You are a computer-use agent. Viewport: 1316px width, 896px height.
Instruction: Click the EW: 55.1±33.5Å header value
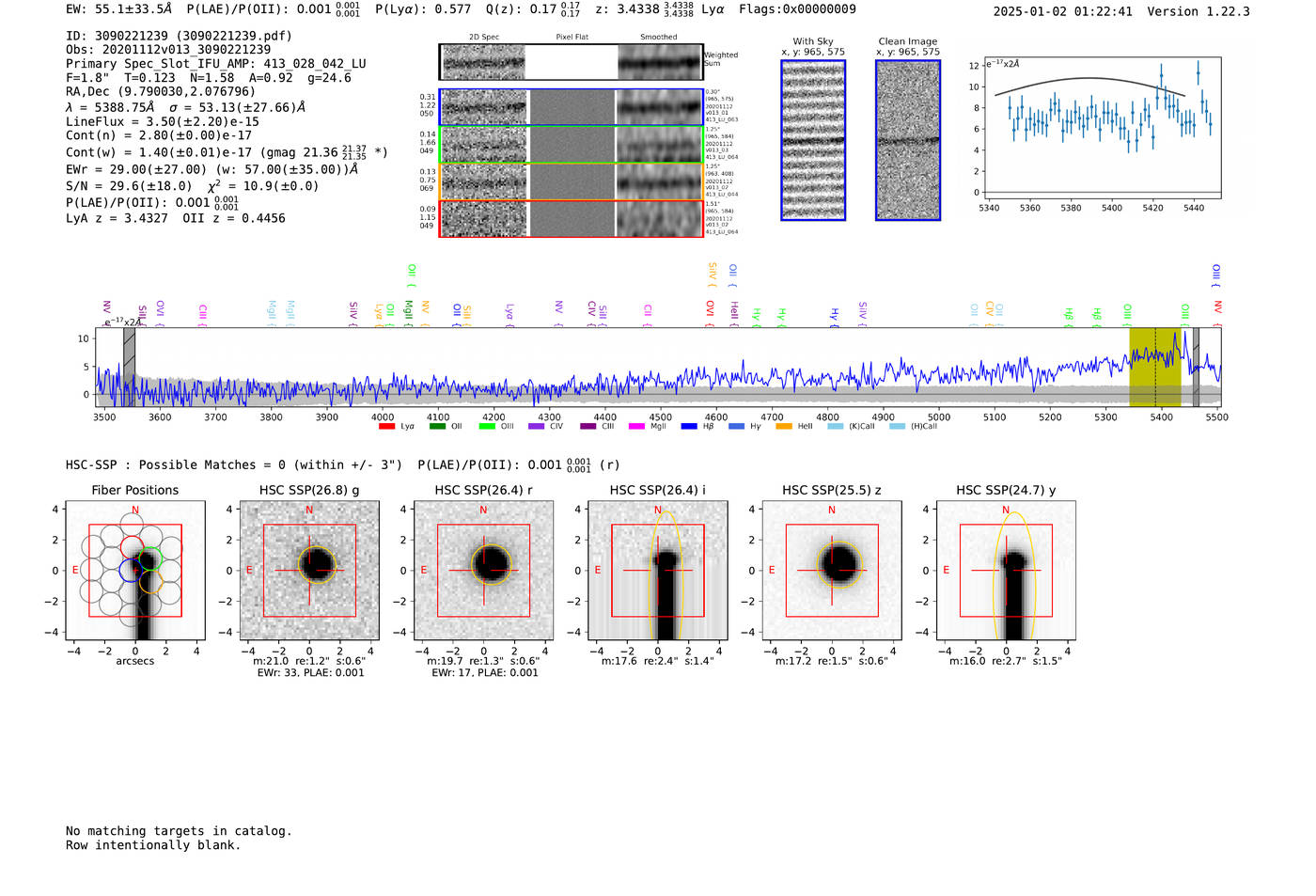(119, 9)
